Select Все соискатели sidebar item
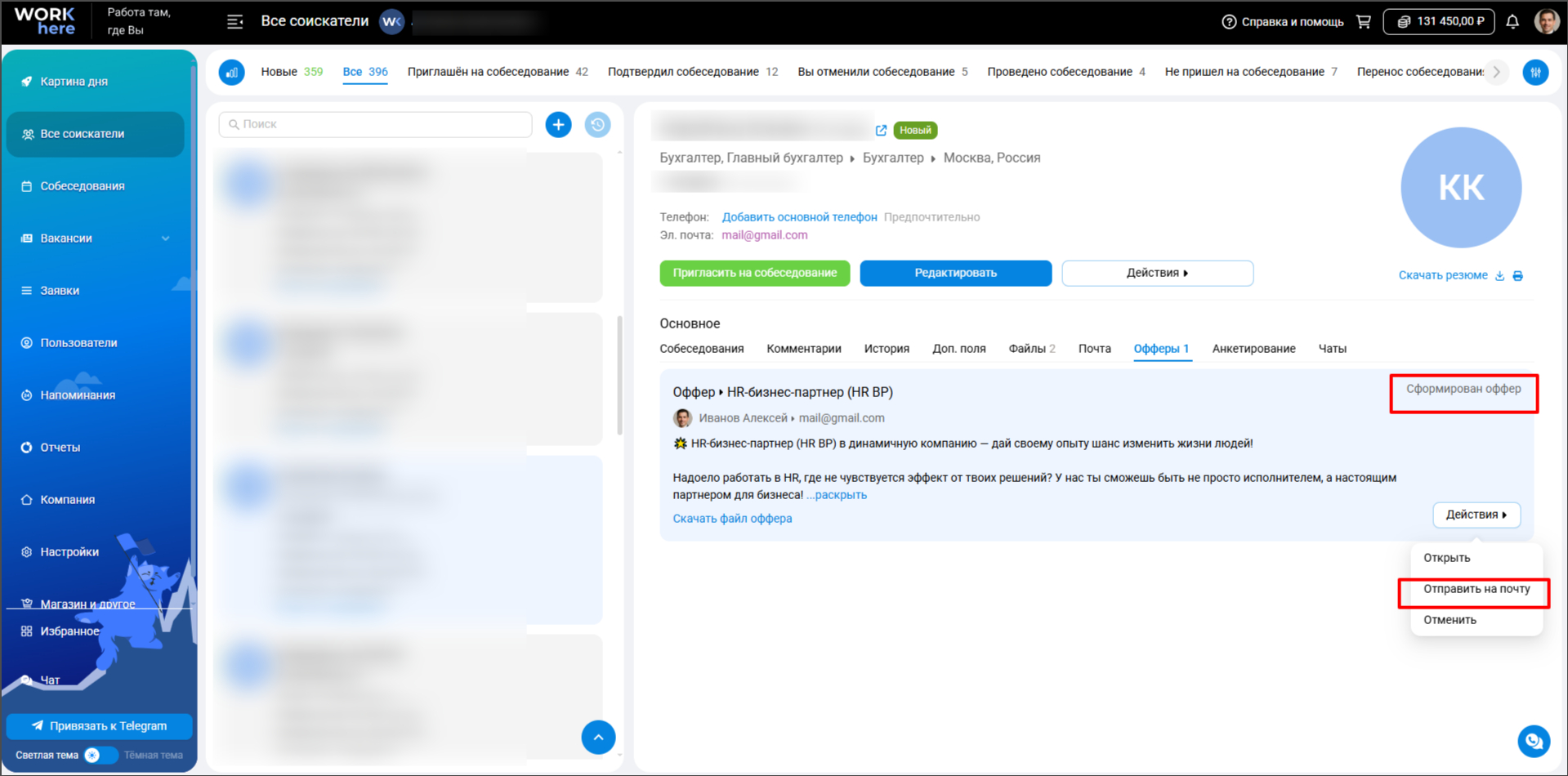Viewport: 1568px width, 776px height. (96, 134)
